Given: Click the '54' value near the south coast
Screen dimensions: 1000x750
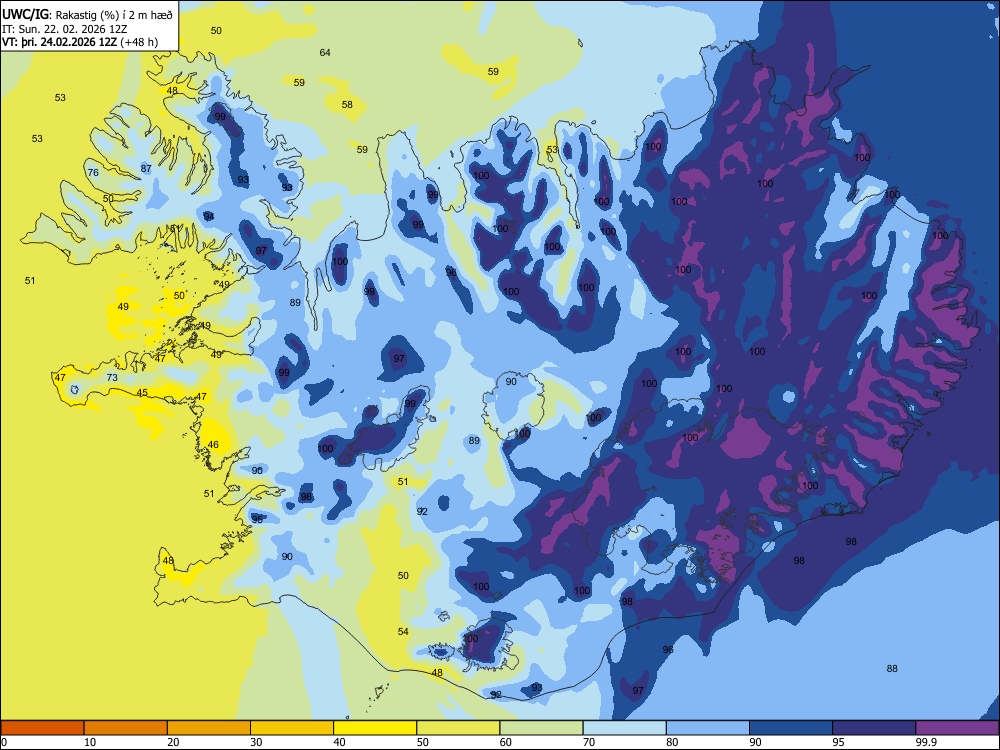Looking at the screenshot, I should tap(403, 631).
